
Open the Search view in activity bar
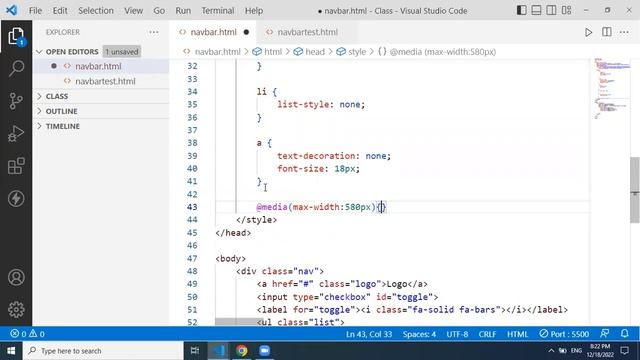coord(16,68)
